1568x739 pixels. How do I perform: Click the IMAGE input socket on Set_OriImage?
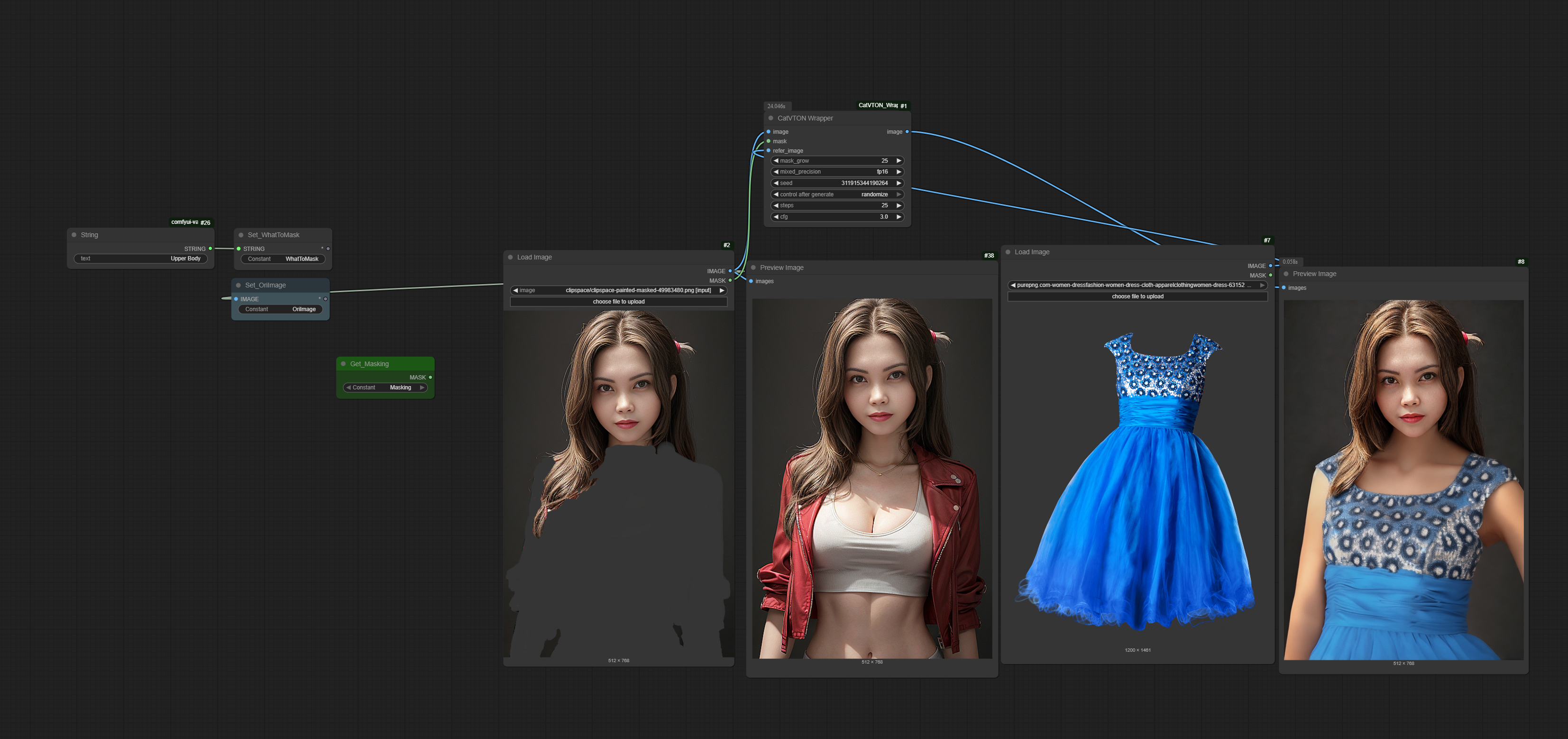click(236, 299)
